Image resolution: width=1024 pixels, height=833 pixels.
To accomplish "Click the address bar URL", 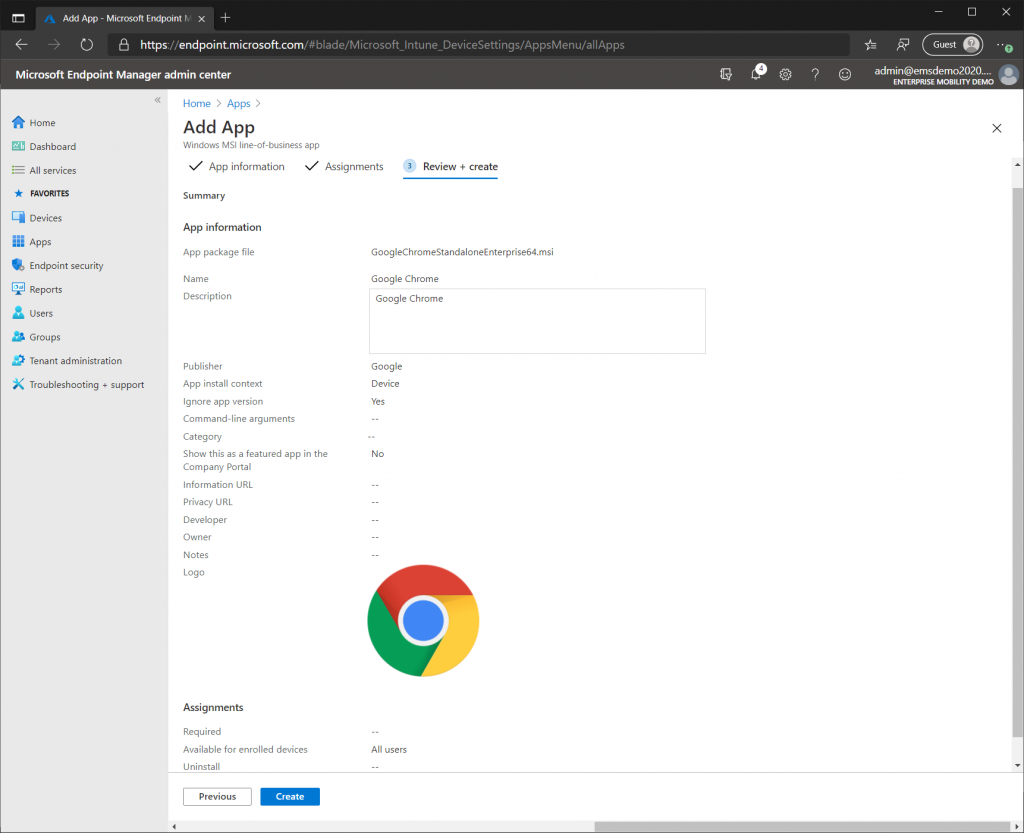I will tap(382, 44).
